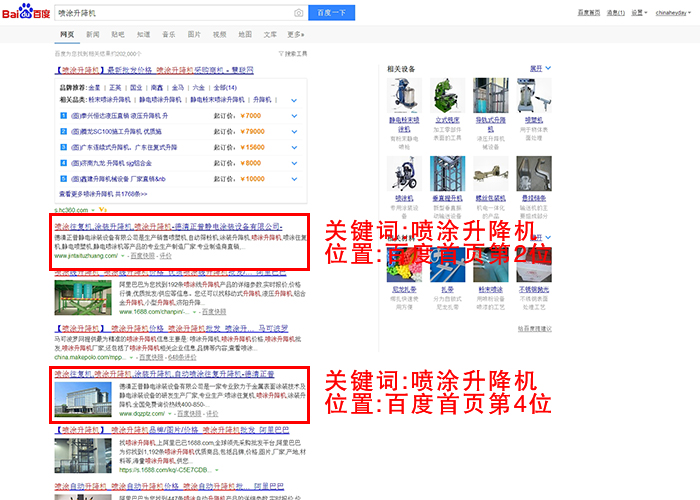
Task: Open 百度快照 for the www.dgzptz.com result
Action: pos(189,414)
